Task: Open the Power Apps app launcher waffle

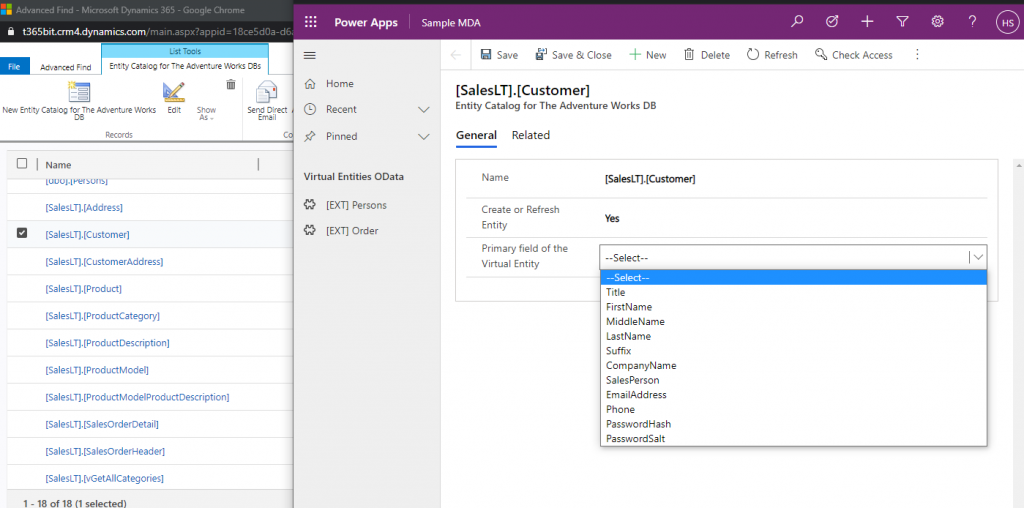Action: [x=311, y=22]
